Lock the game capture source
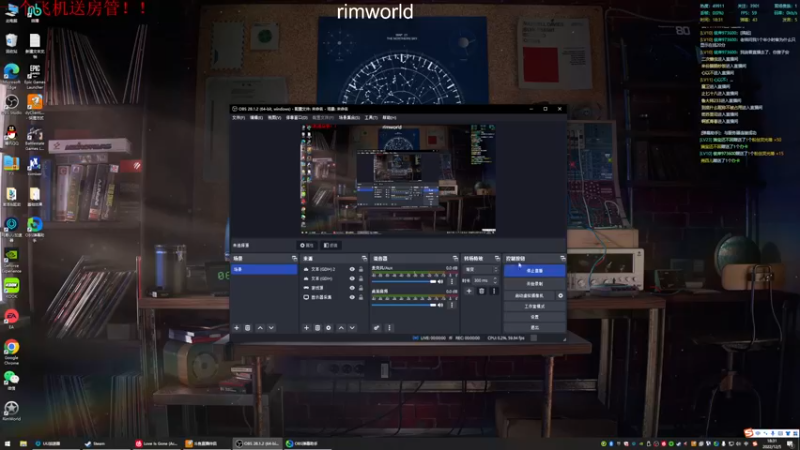 [361, 288]
